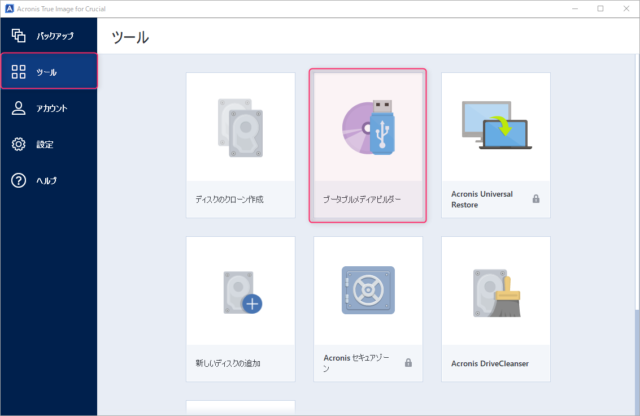The height and width of the screenshot is (416, 640).
Task: Click the settings gear icon
Action: click(x=18, y=144)
